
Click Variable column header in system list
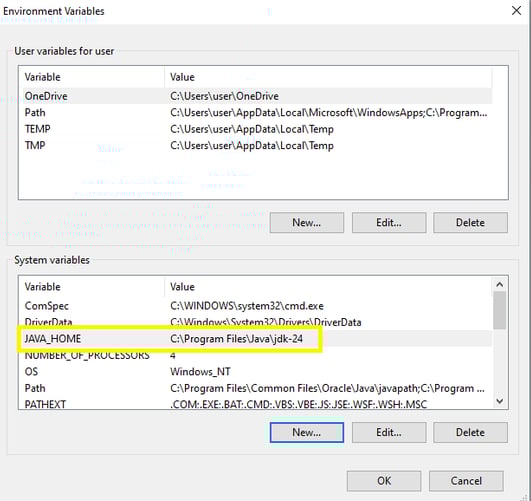[x=91, y=287]
